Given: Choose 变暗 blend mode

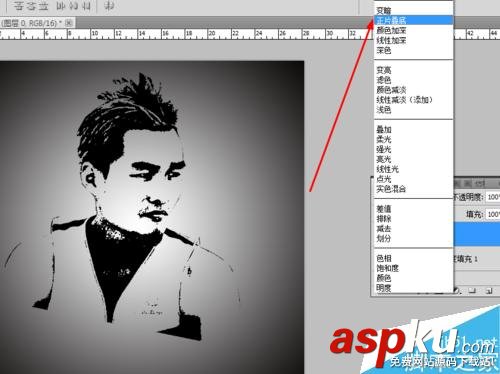Looking at the screenshot, I should [413, 10].
